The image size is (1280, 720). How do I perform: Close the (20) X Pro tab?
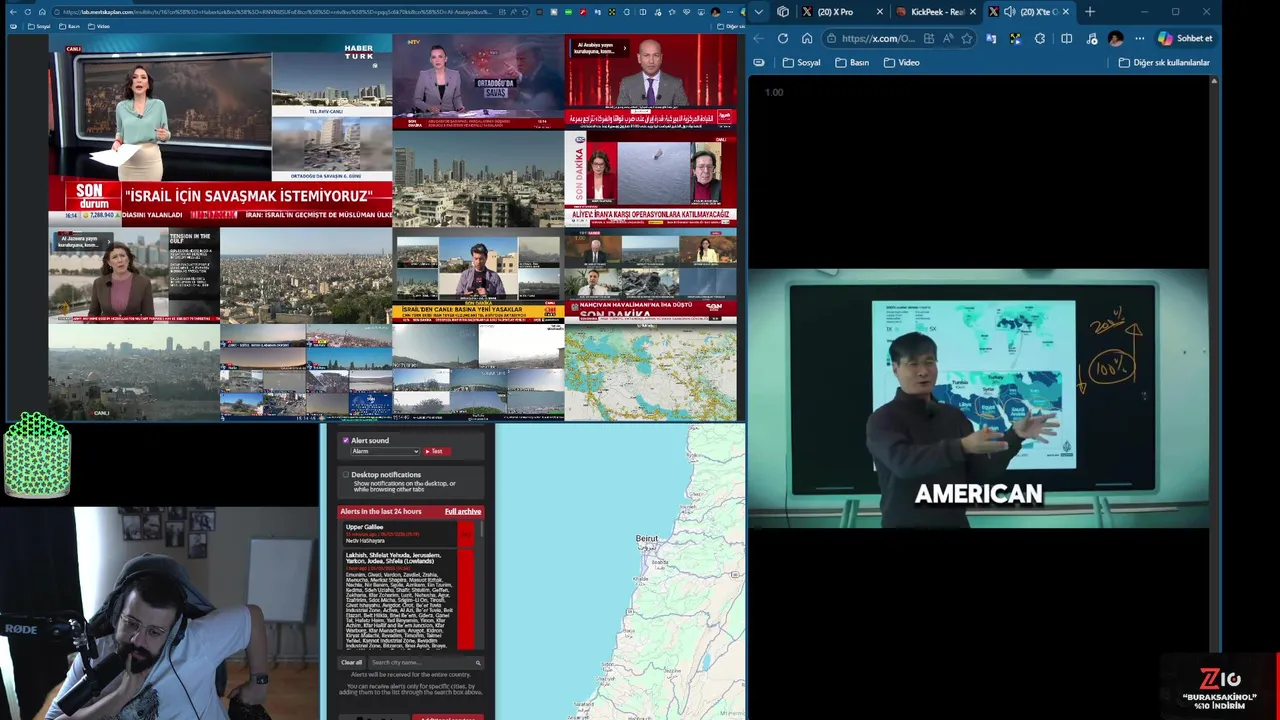coord(880,12)
